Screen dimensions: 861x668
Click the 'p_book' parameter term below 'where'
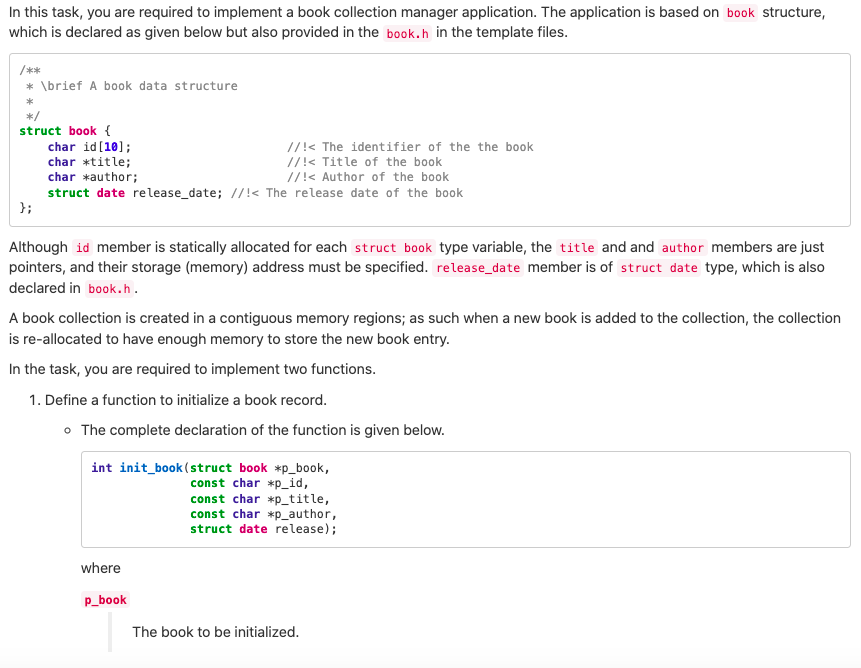tap(105, 600)
